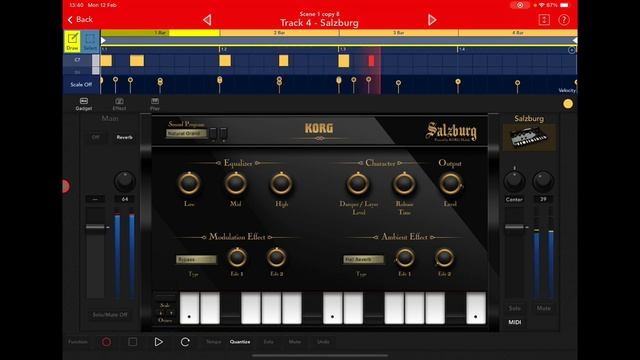Switch to the Select marquee tool
Screen dimensions: 640x360
point(90,42)
